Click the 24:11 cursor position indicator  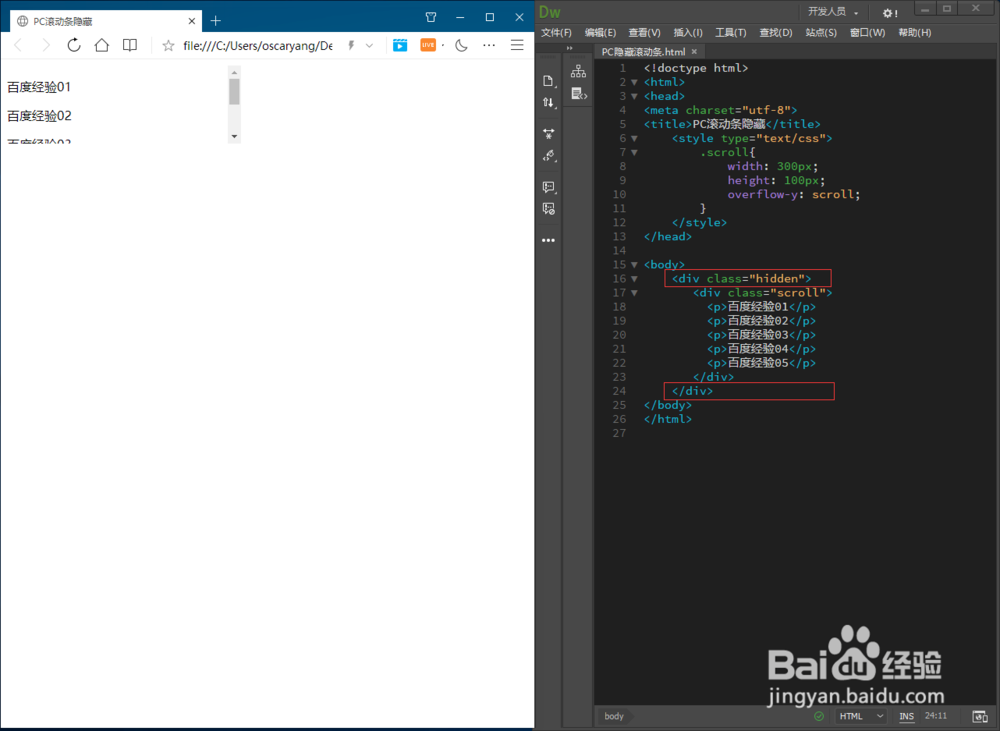pos(936,716)
